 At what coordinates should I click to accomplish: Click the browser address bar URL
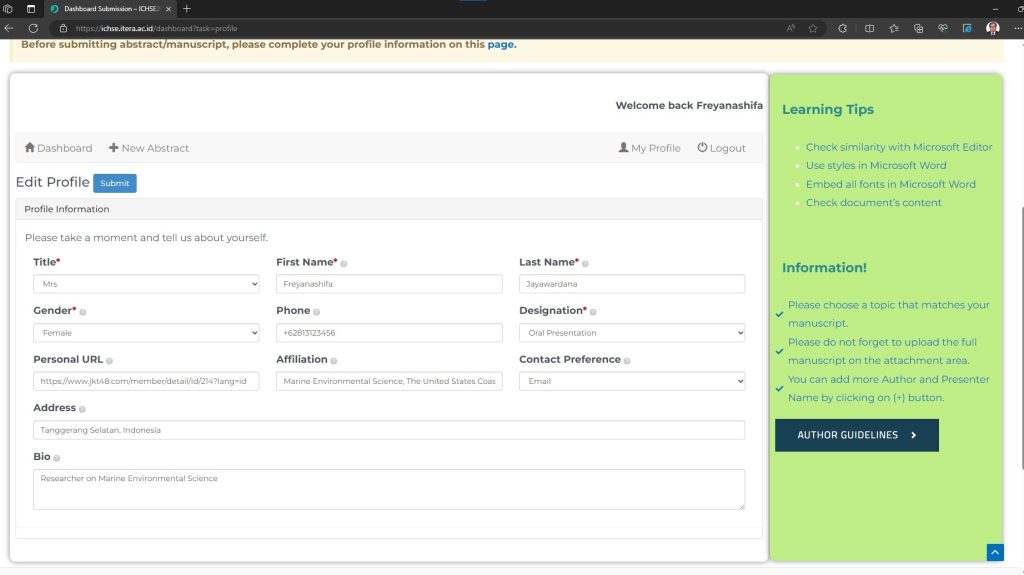pos(156,28)
